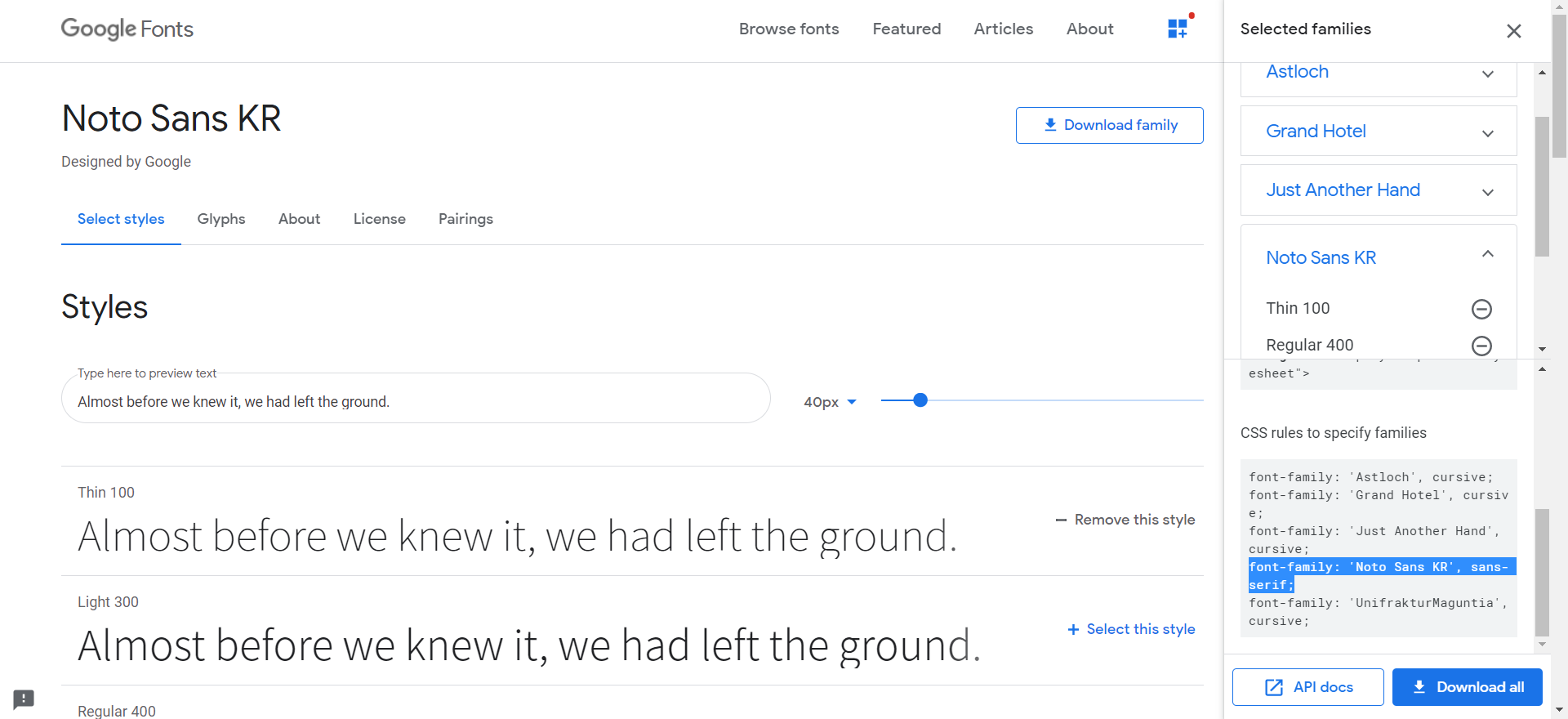Click the 'CSS rules to specify families' heading
The image size is (1568, 719).
click(x=1333, y=433)
